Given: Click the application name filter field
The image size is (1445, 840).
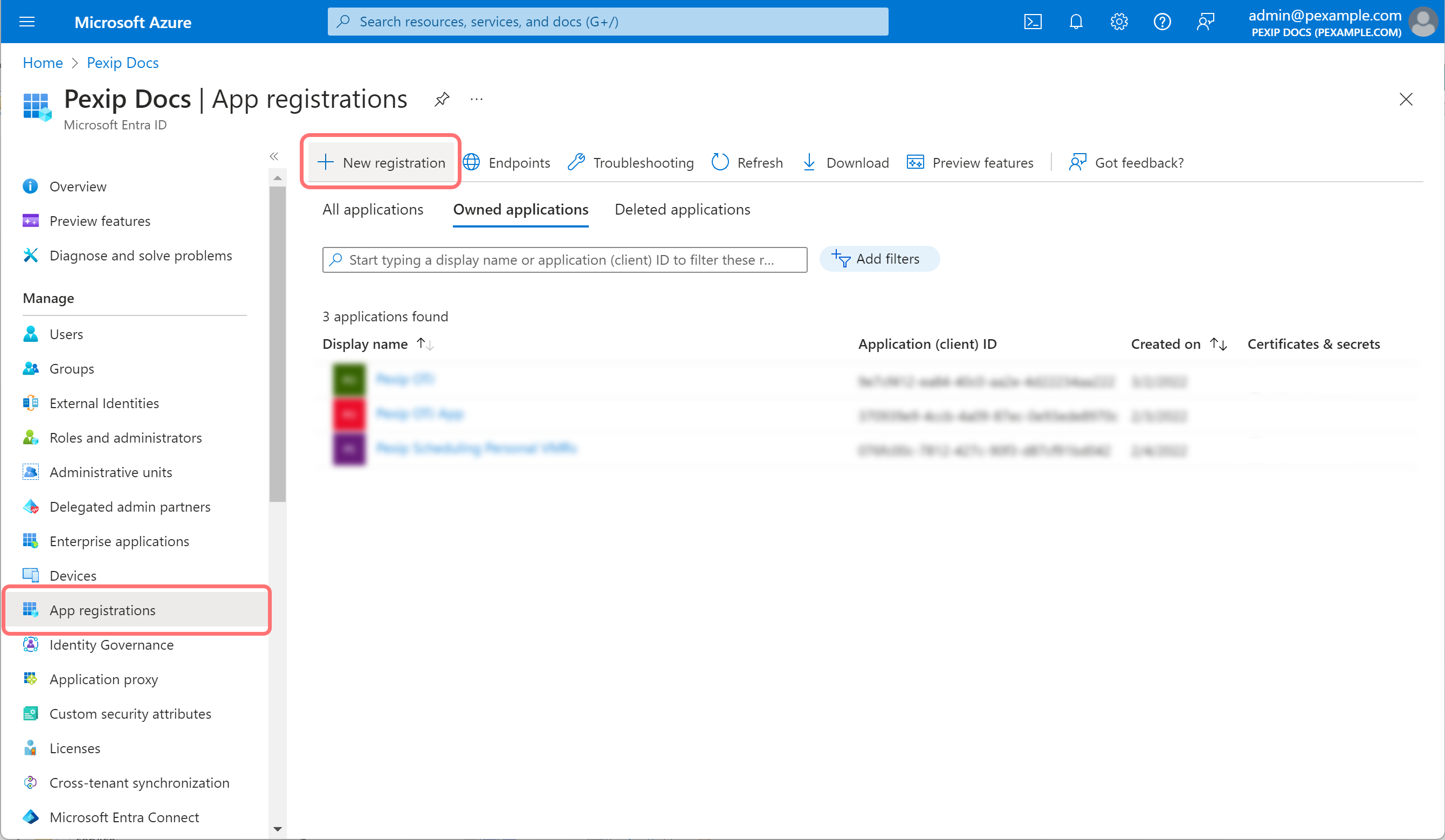Looking at the screenshot, I should 564,260.
